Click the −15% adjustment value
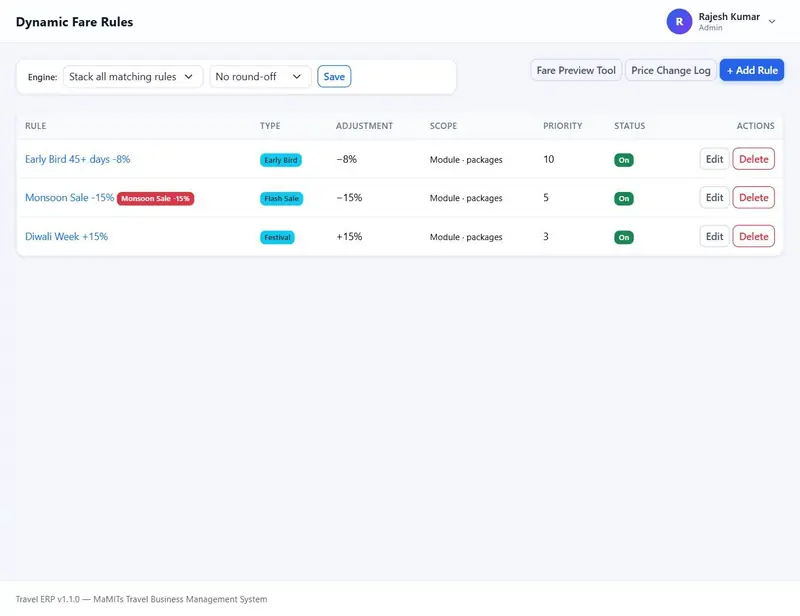 point(349,198)
